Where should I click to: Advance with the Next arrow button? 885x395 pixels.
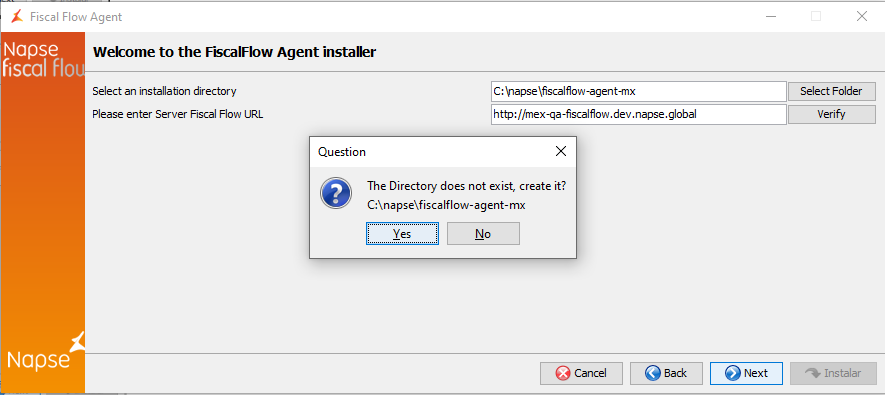pos(746,373)
